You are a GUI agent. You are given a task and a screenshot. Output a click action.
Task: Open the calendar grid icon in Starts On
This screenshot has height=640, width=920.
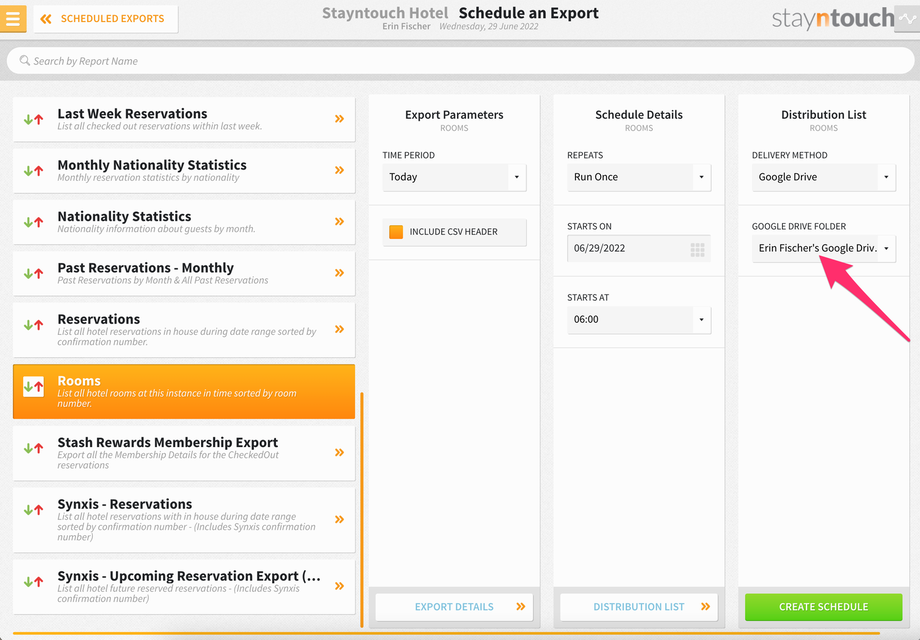698,250
